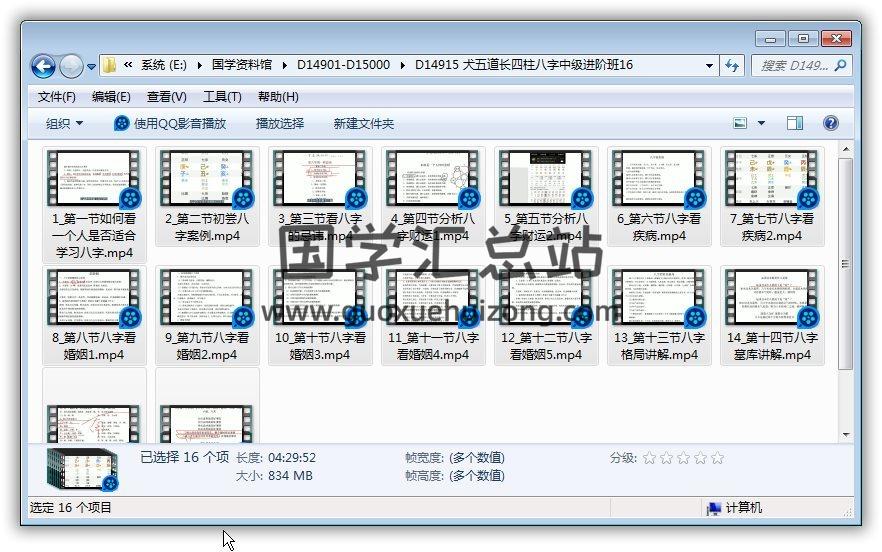The width and height of the screenshot is (882, 552).
Task: Click 选定 16 个项目 status bar text
Action: 71,508
